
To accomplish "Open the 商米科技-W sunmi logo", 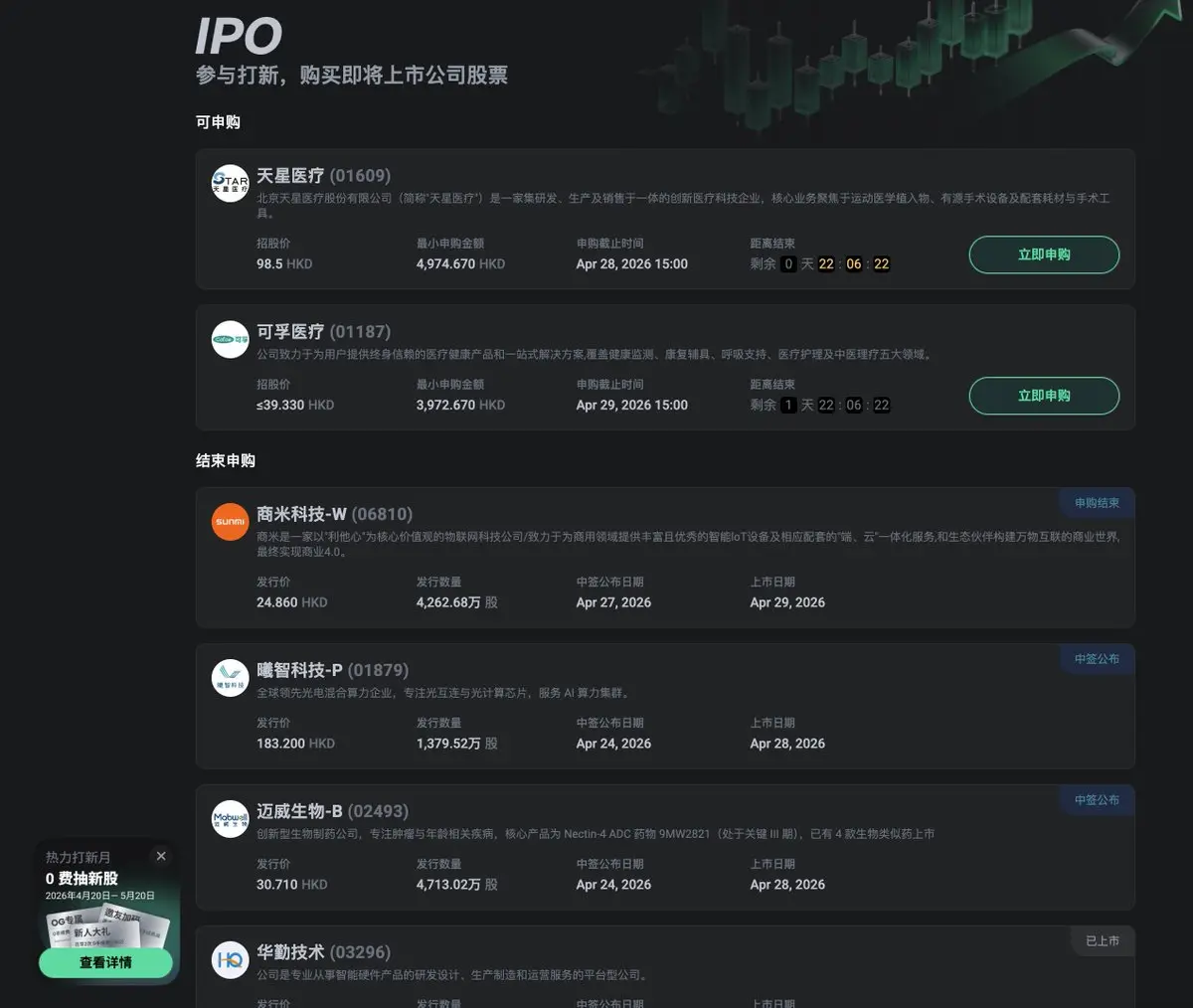I will pyautogui.click(x=230, y=522).
